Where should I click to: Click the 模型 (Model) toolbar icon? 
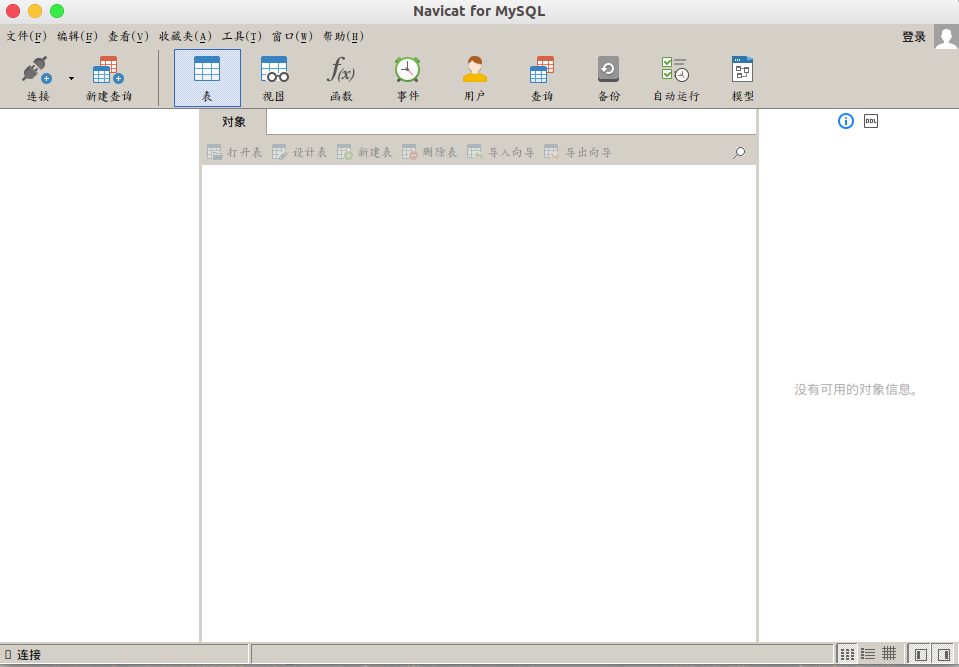[x=742, y=70]
